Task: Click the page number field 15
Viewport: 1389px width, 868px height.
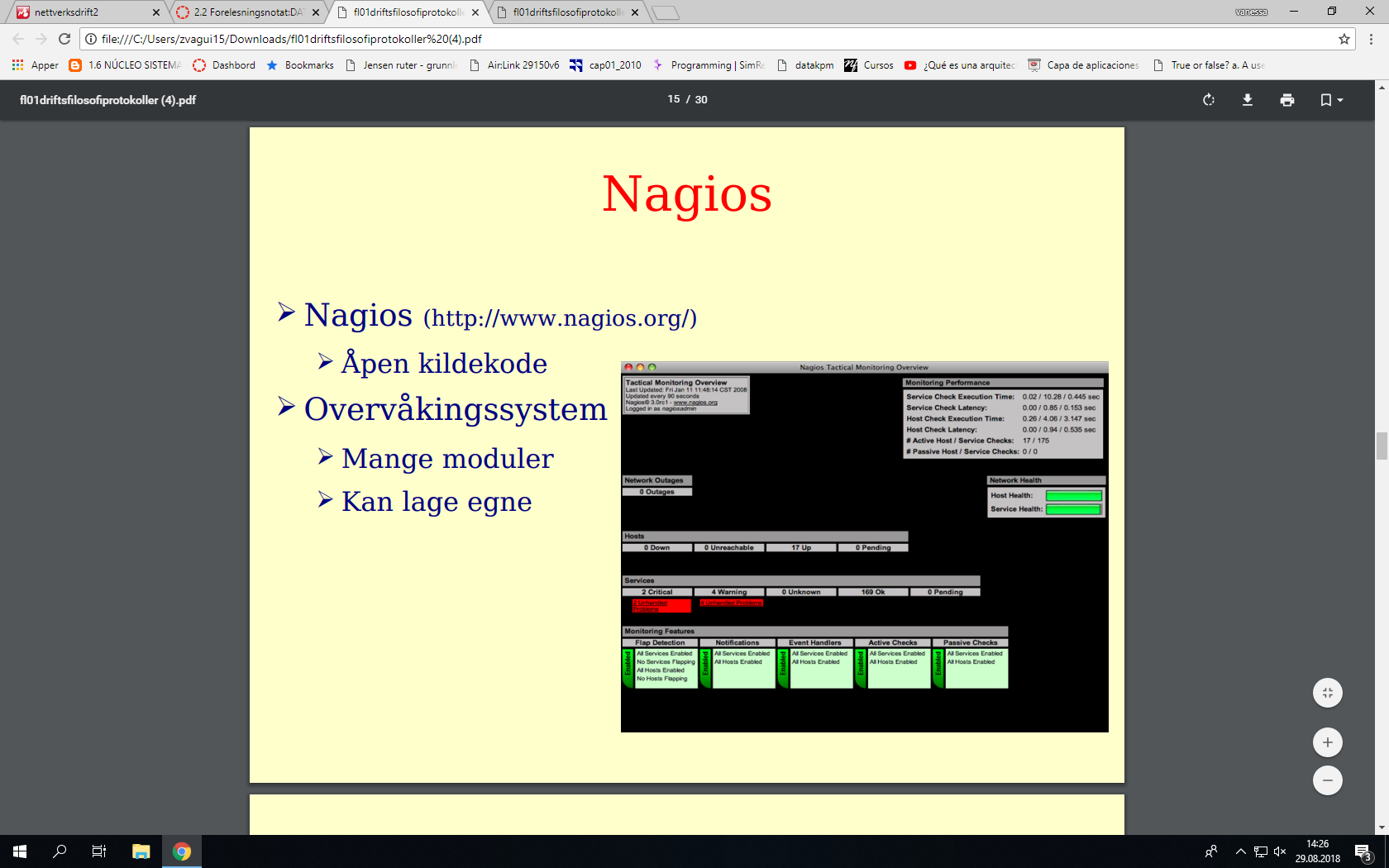Action: click(x=674, y=99)
